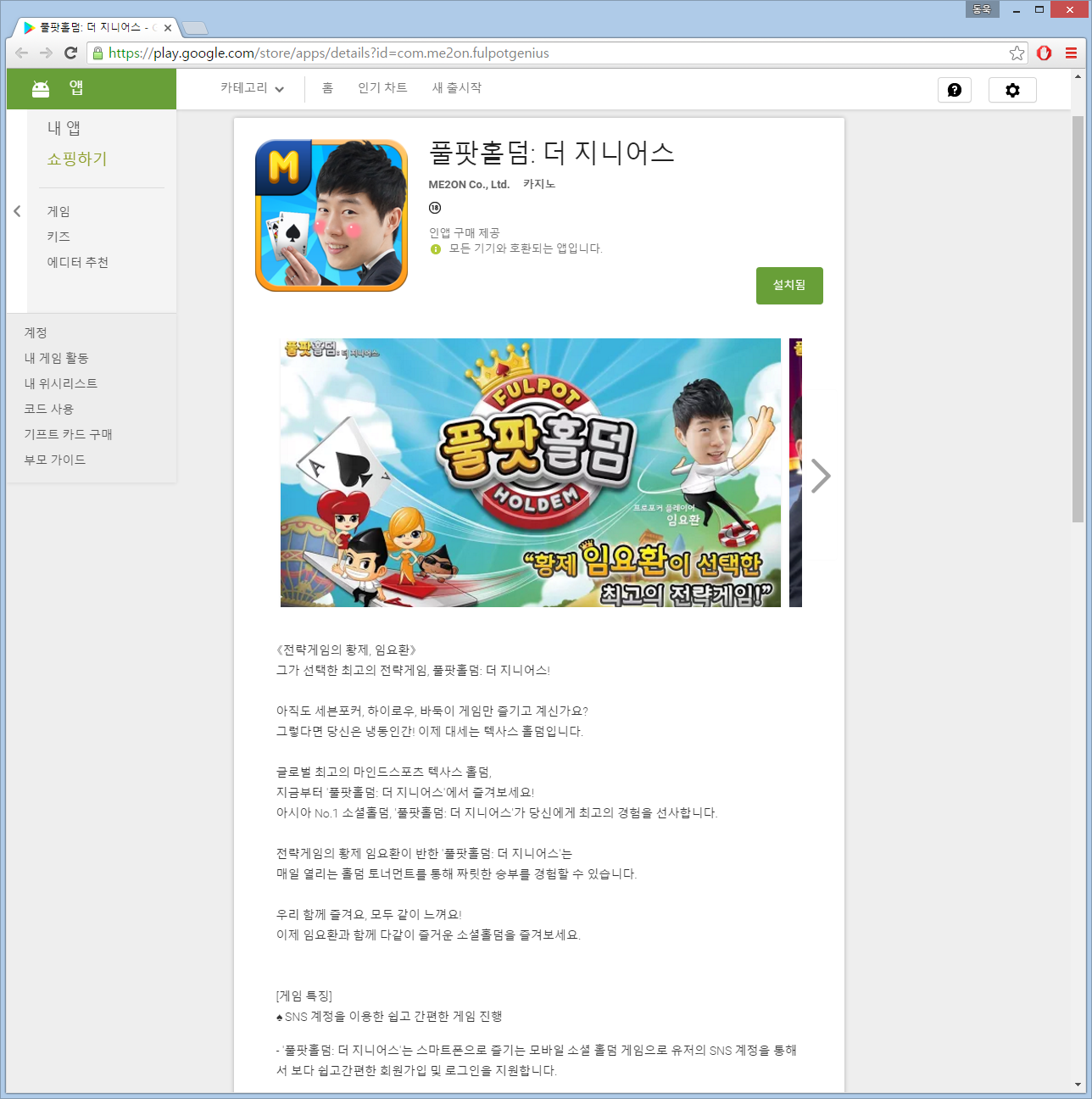The image size is (1092, 1099).
Task: Click the 인앱 구매 제공 text
Action: (x=465, y=233)
